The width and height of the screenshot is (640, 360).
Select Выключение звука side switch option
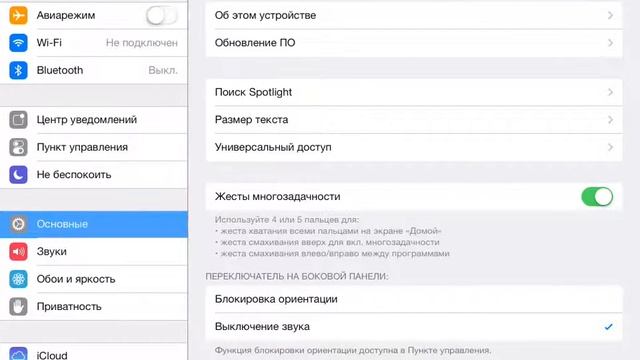pos(414,327)
